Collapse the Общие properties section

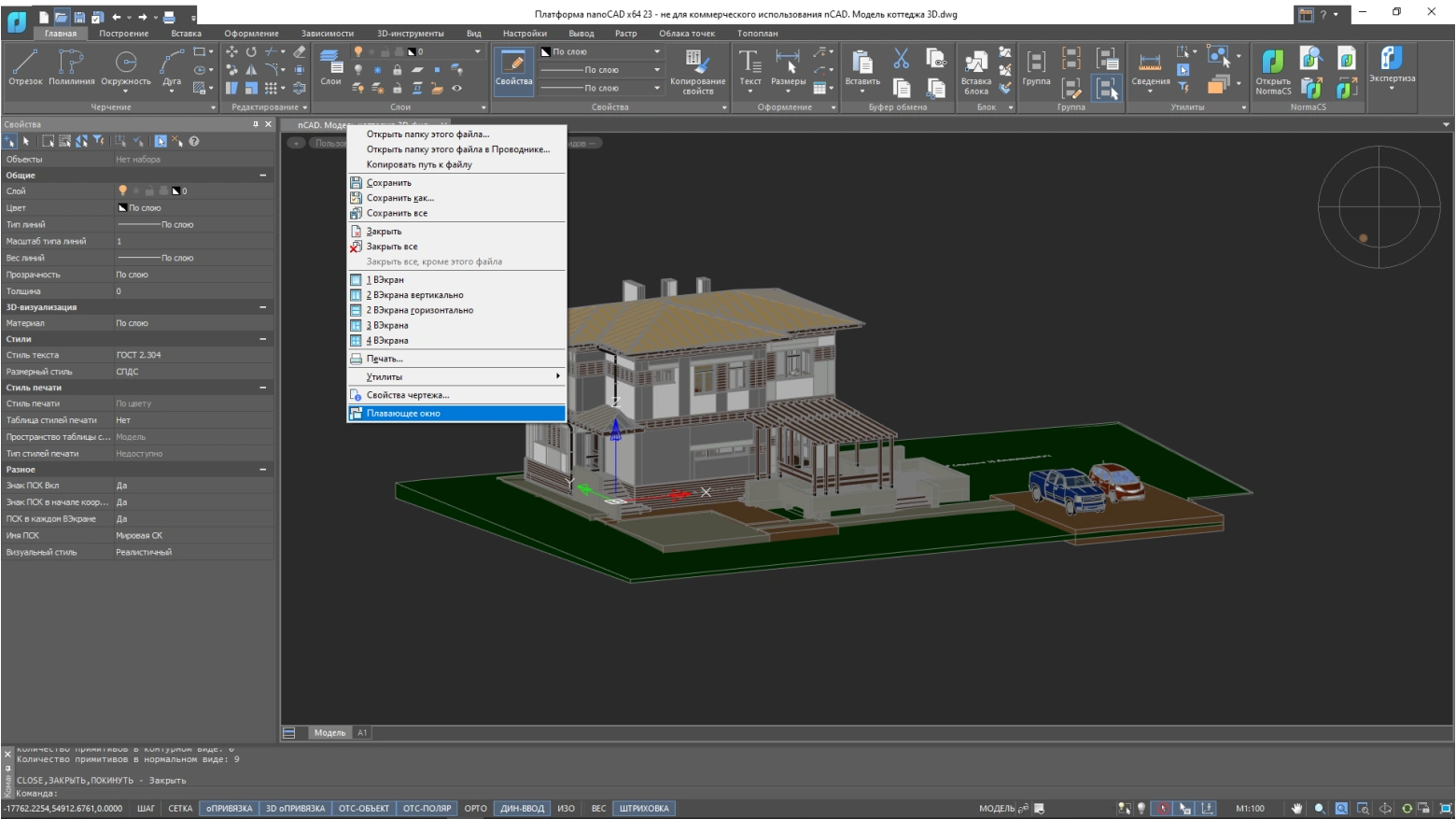[262, 176]
